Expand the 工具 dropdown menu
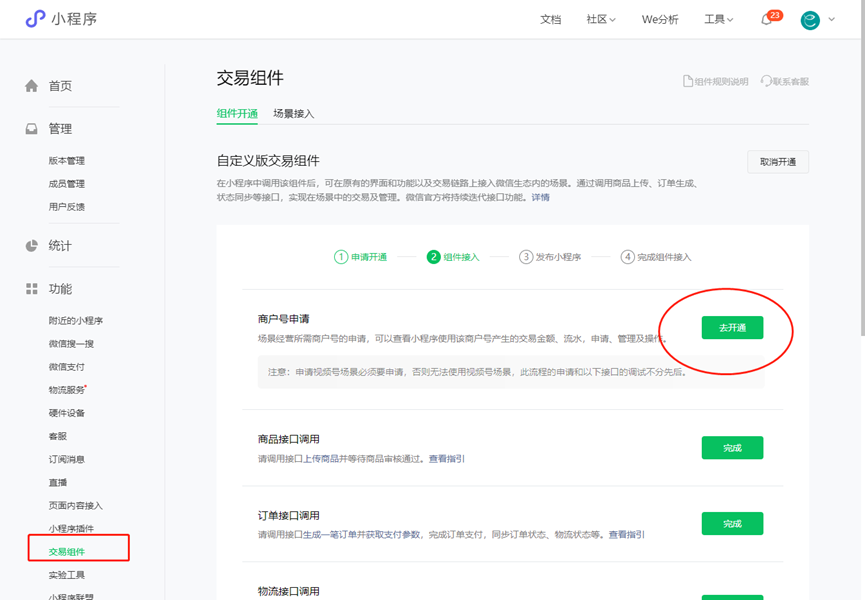The image size is (865, 600). [718, 20]
